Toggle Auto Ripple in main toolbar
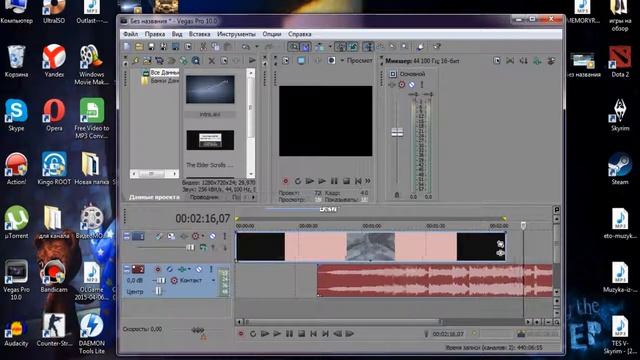This screenshot has height=360, width=640. pos(320,47)
